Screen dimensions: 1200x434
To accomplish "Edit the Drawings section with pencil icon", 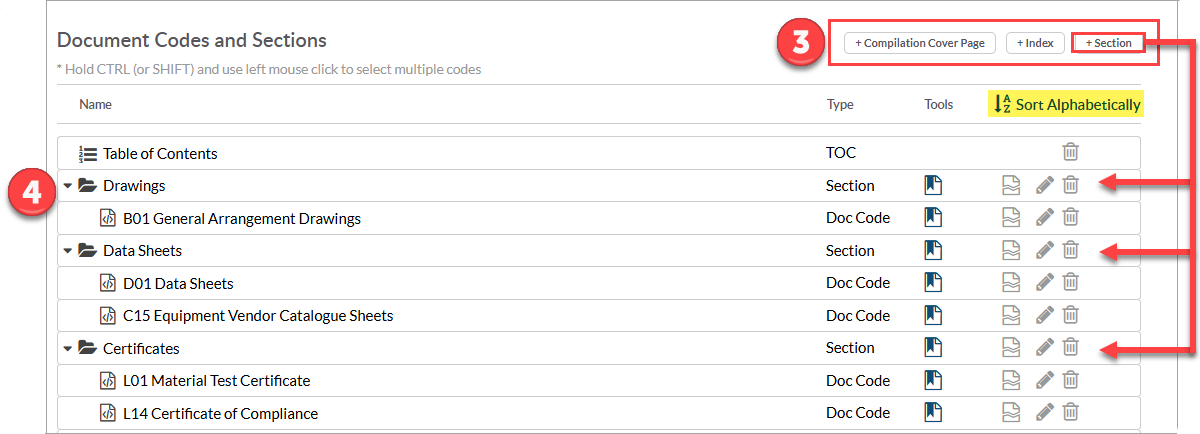I will (1044, 185).
